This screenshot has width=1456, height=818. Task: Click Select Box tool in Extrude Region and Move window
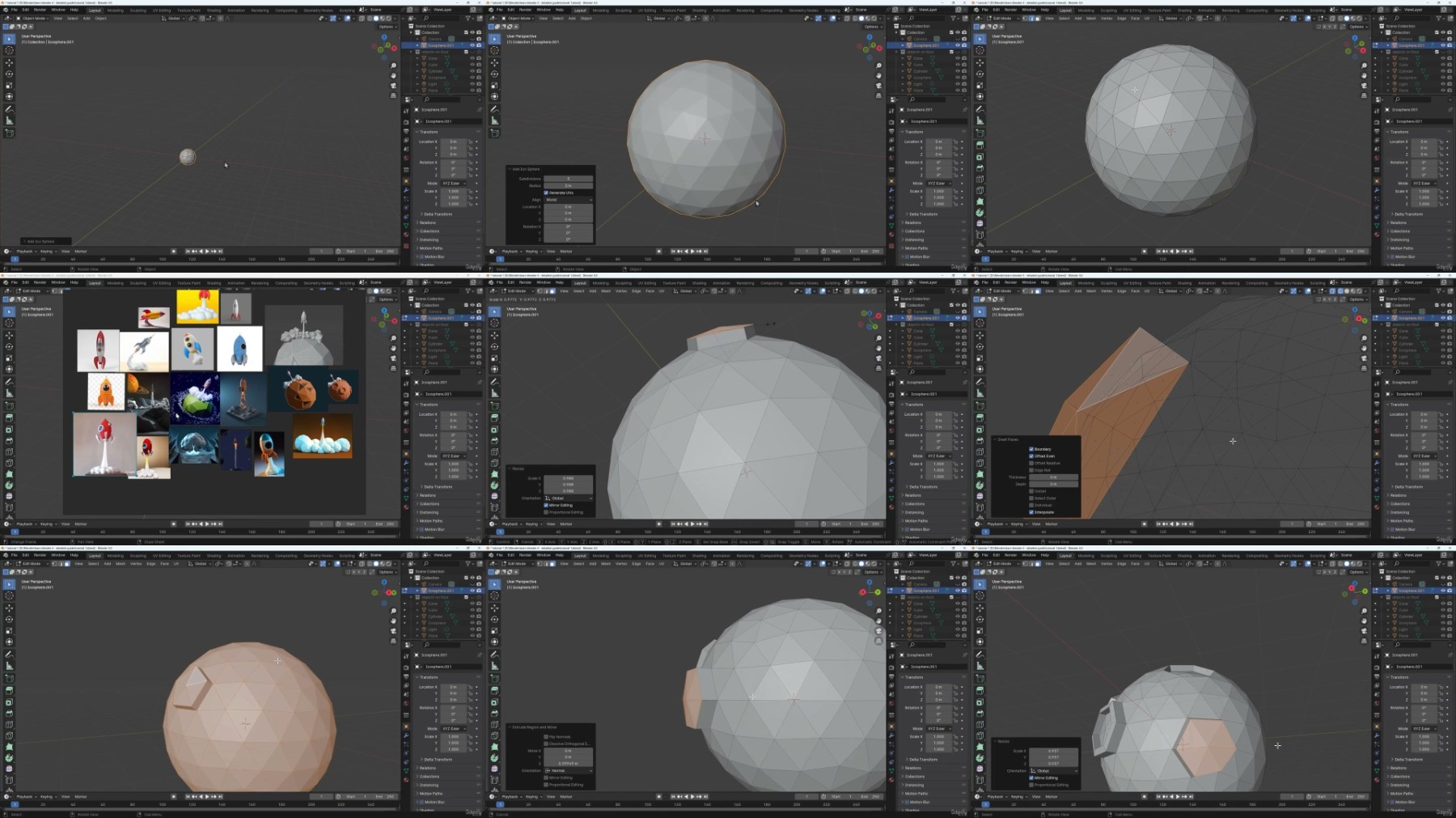tap(494, 584)
